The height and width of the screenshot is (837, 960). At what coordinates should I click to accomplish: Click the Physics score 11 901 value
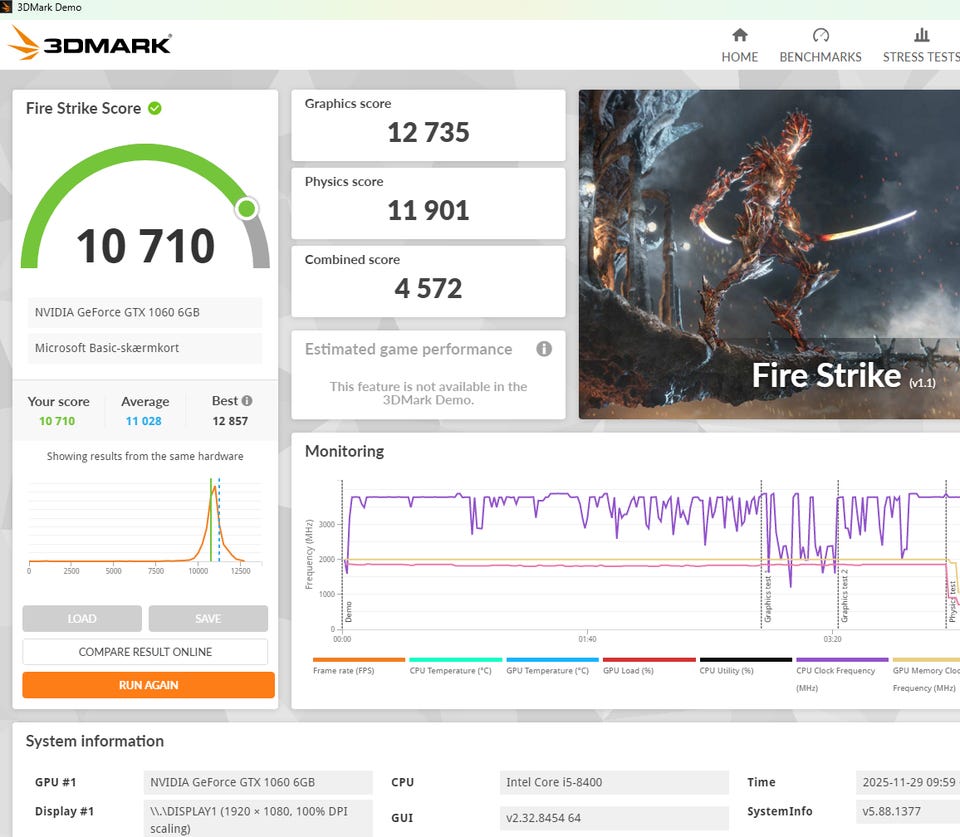(429, 211)
